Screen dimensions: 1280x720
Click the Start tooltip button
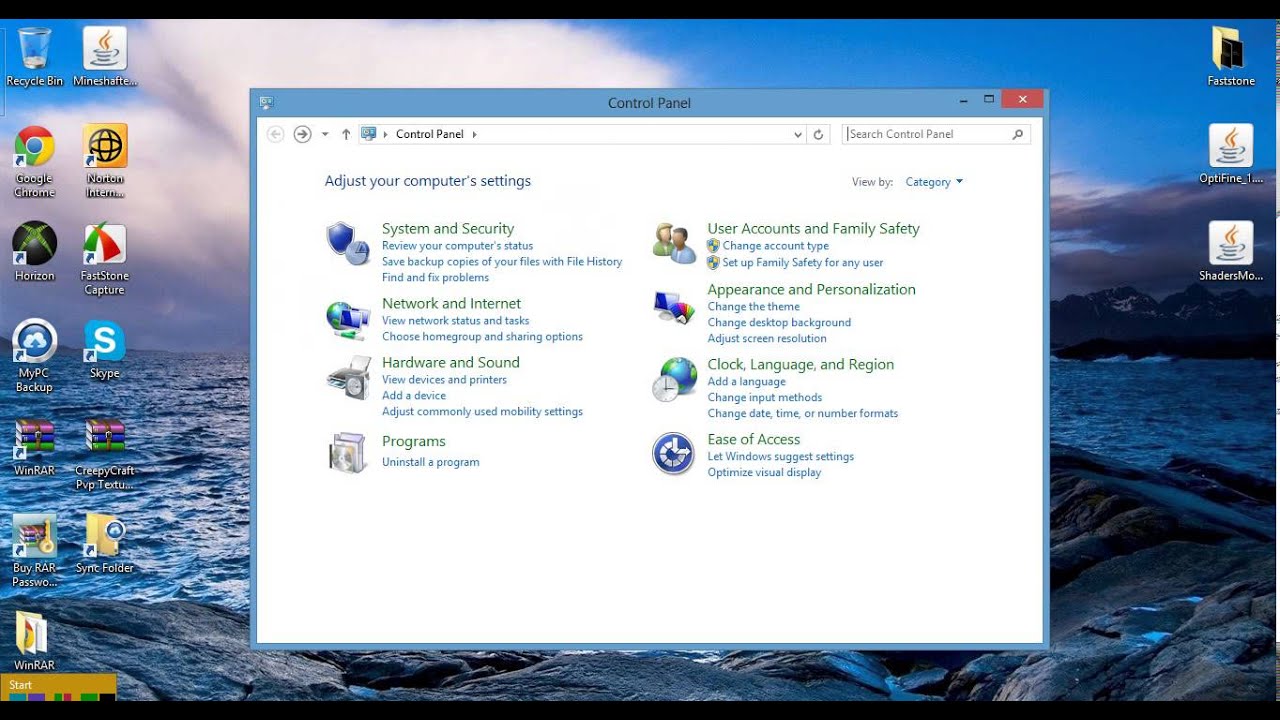point(60,687)
